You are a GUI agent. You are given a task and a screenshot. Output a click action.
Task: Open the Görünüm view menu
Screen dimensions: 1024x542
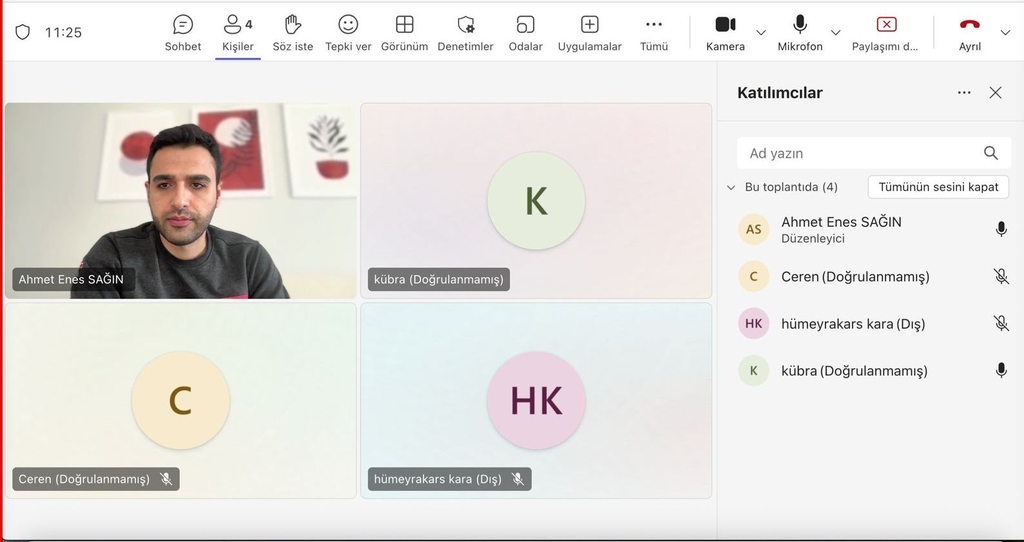point(404,32)
